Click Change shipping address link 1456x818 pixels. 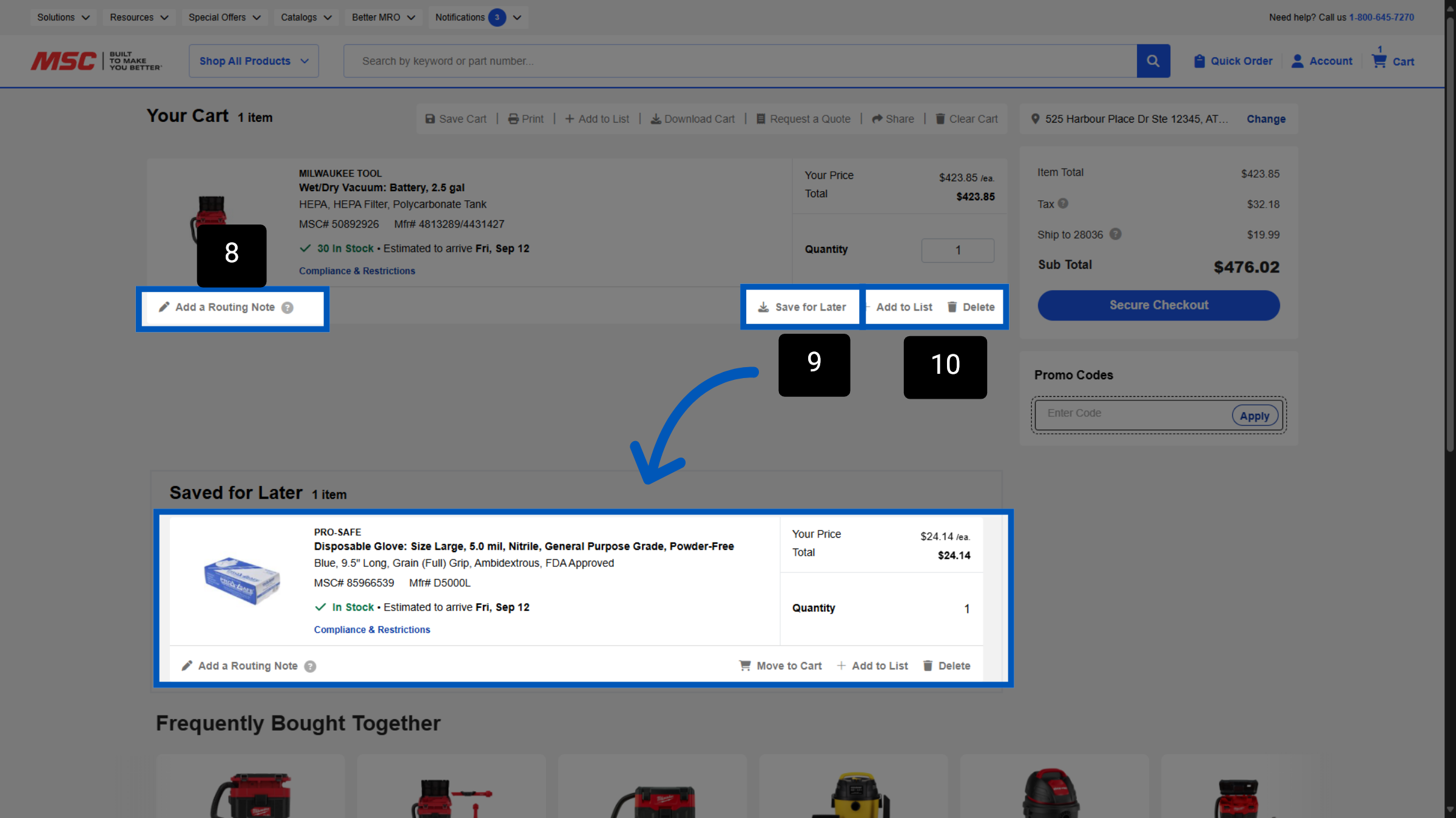coord(1266,119)
